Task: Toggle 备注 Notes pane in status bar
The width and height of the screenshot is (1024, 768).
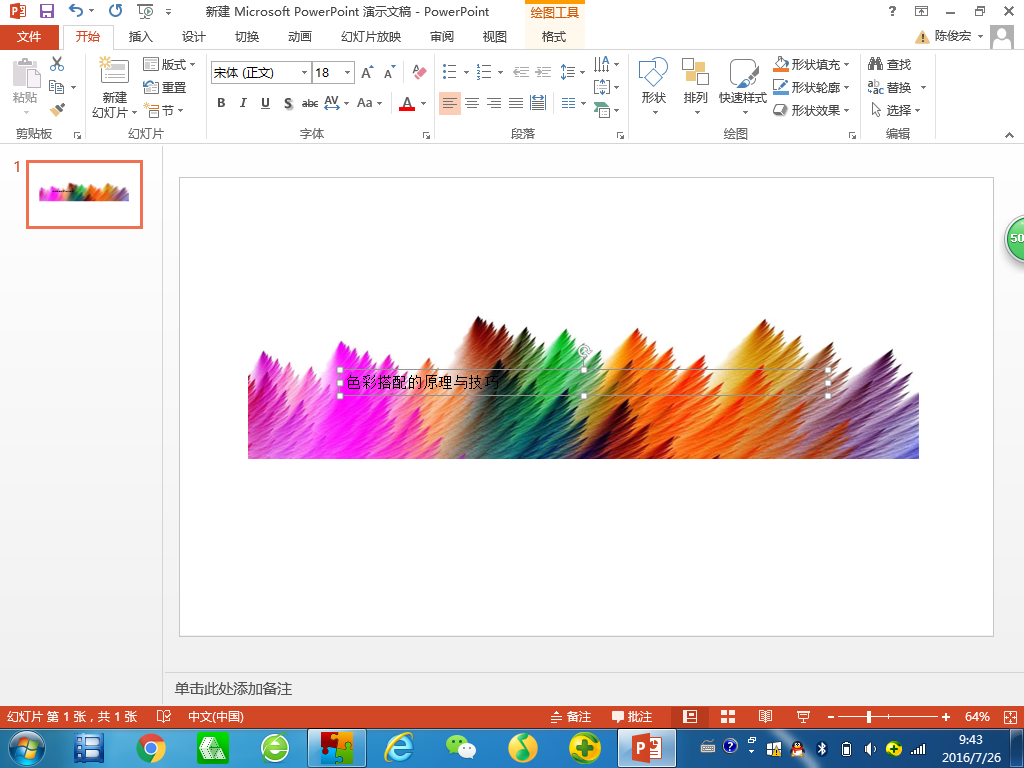Action: (x=571, y=716)
